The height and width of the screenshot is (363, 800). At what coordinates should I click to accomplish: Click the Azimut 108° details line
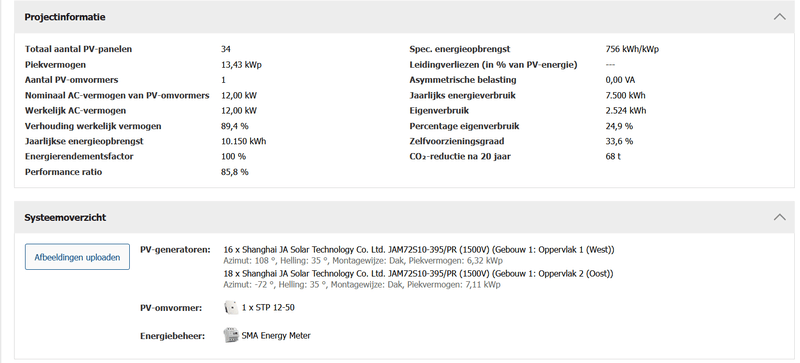[363, 261]
